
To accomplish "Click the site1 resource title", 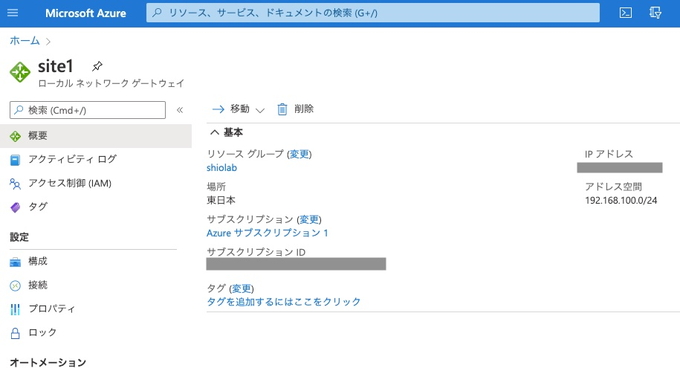I will coord(56,66).
